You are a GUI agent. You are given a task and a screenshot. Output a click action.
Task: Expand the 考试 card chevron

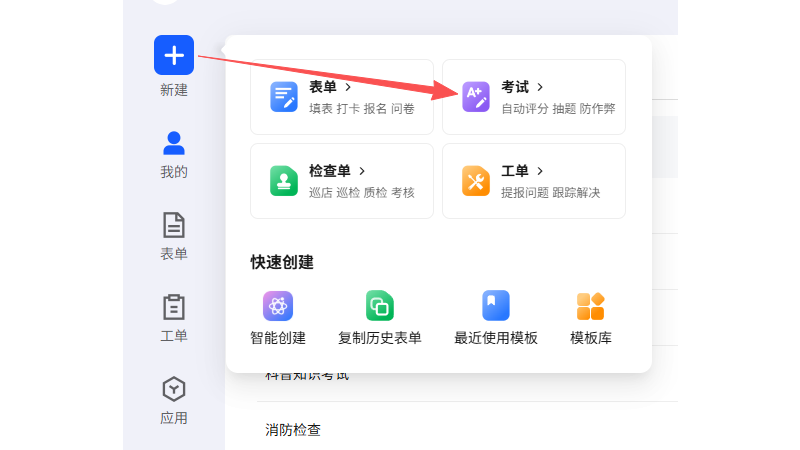[x=540, y=87]
